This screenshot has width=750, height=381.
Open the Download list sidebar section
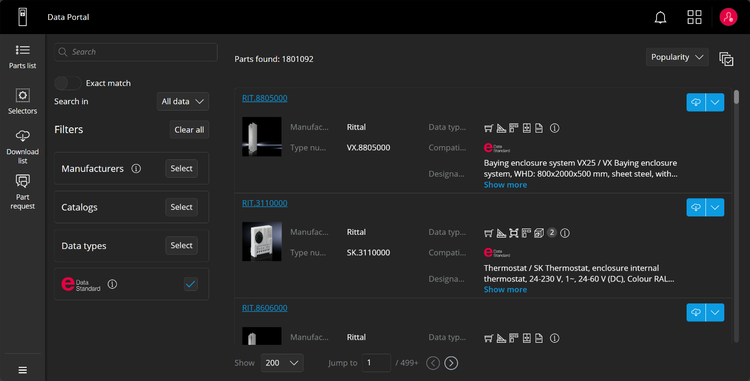click(x=22, y=147)
